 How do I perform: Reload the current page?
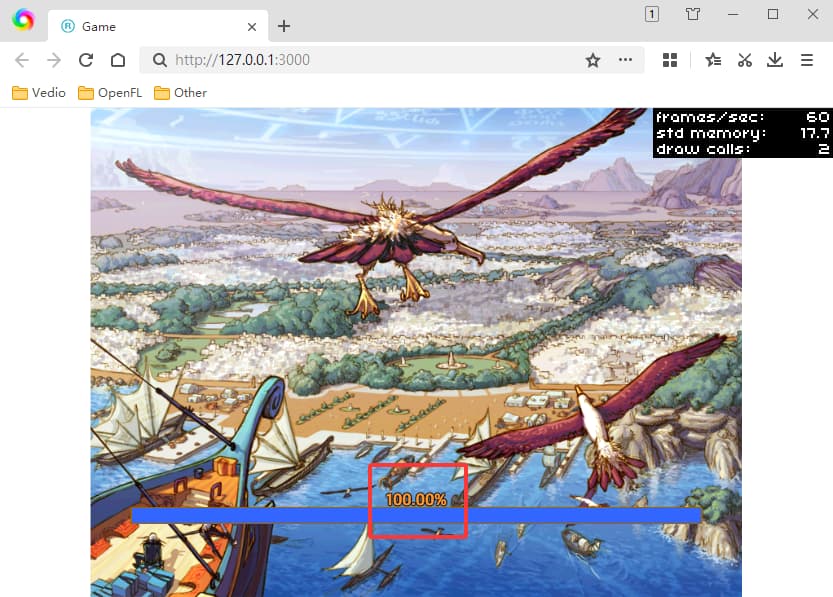(86, 60)
